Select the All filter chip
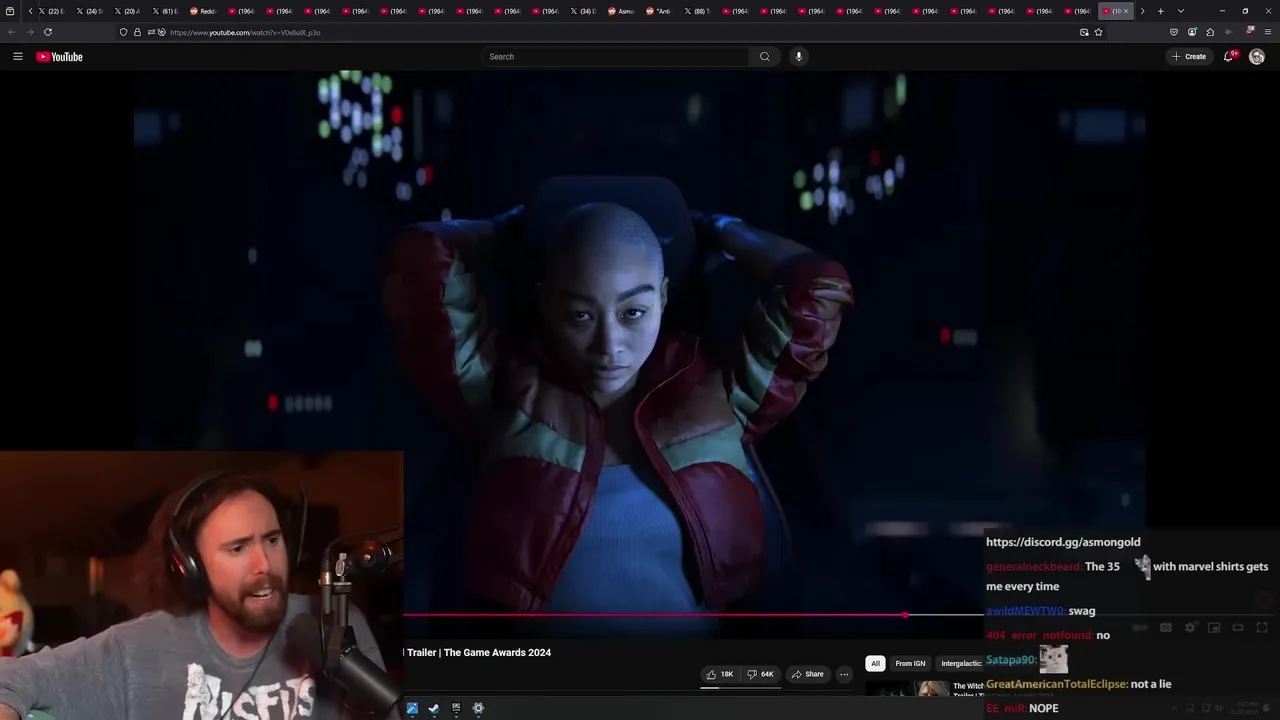 tap(875, 663)
